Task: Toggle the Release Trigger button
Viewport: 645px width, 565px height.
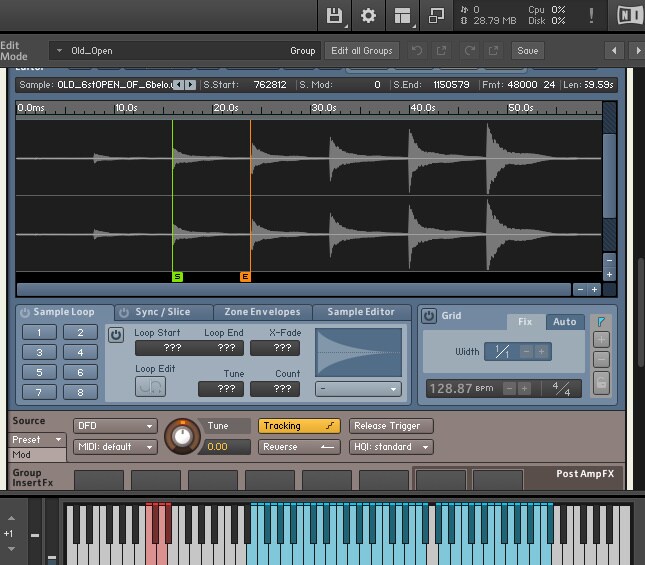Action: click(391, 426)
